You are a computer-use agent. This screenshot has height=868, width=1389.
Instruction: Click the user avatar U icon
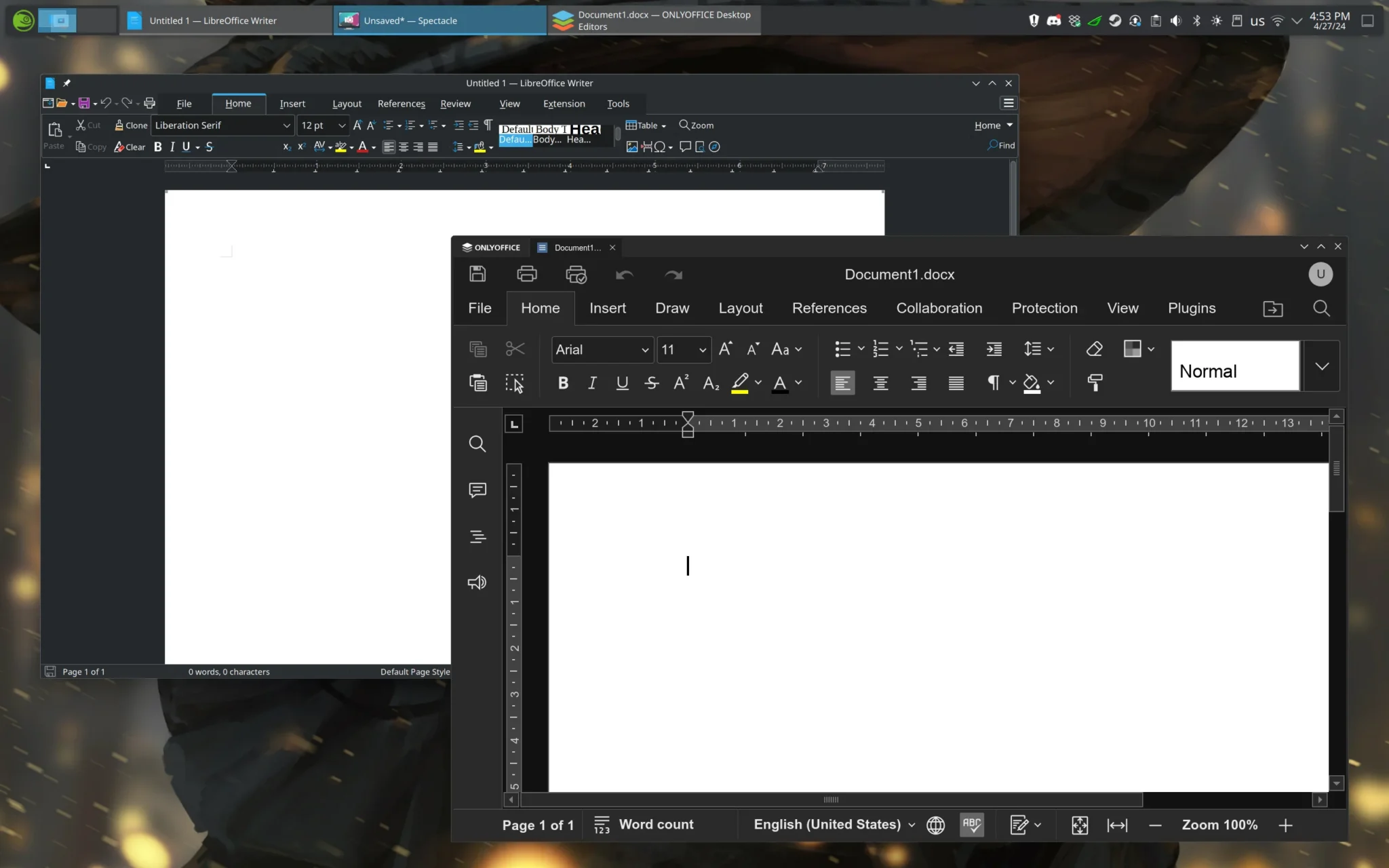coord(1320,274)
